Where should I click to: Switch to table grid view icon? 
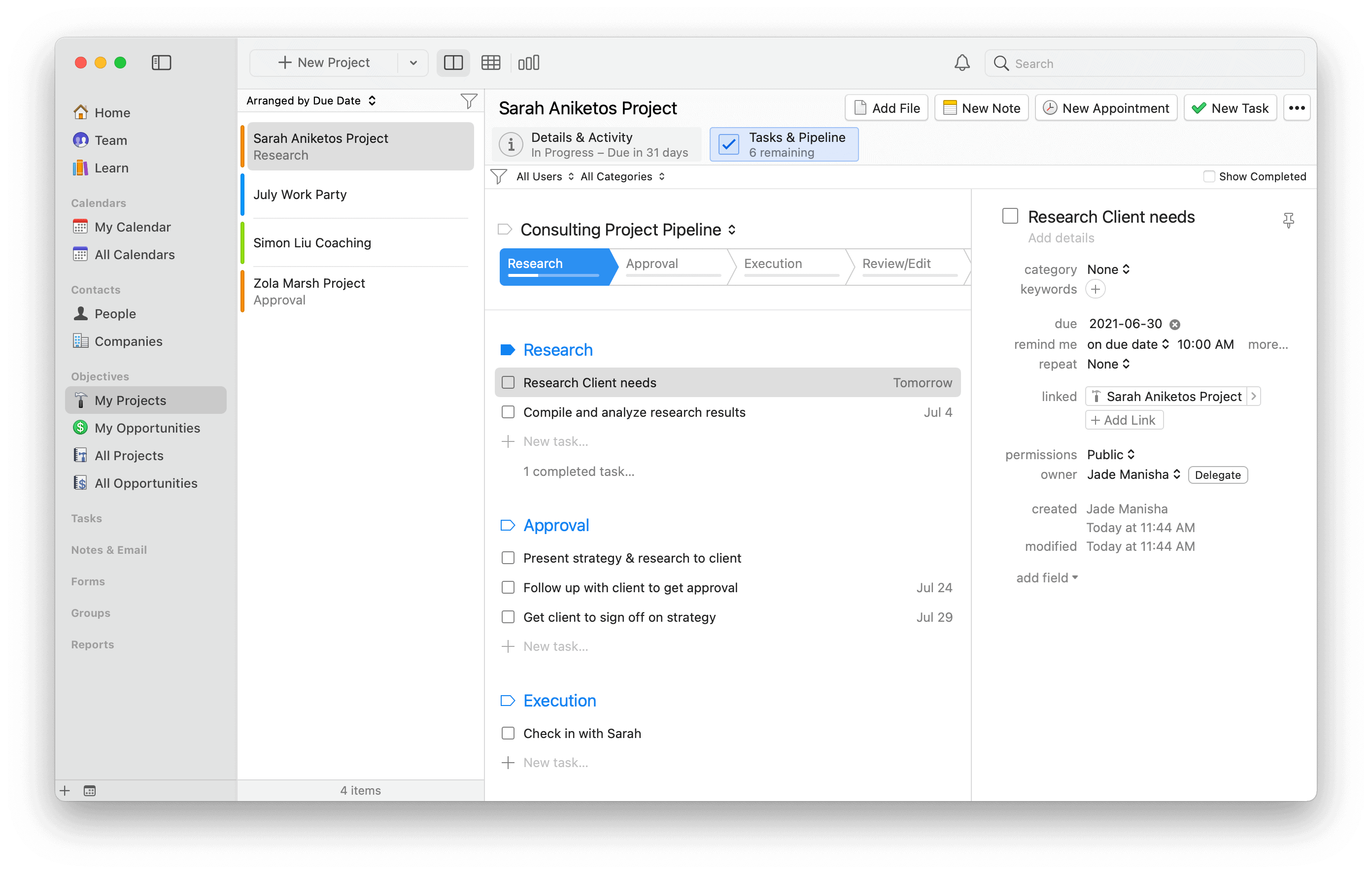pos(490,63)
